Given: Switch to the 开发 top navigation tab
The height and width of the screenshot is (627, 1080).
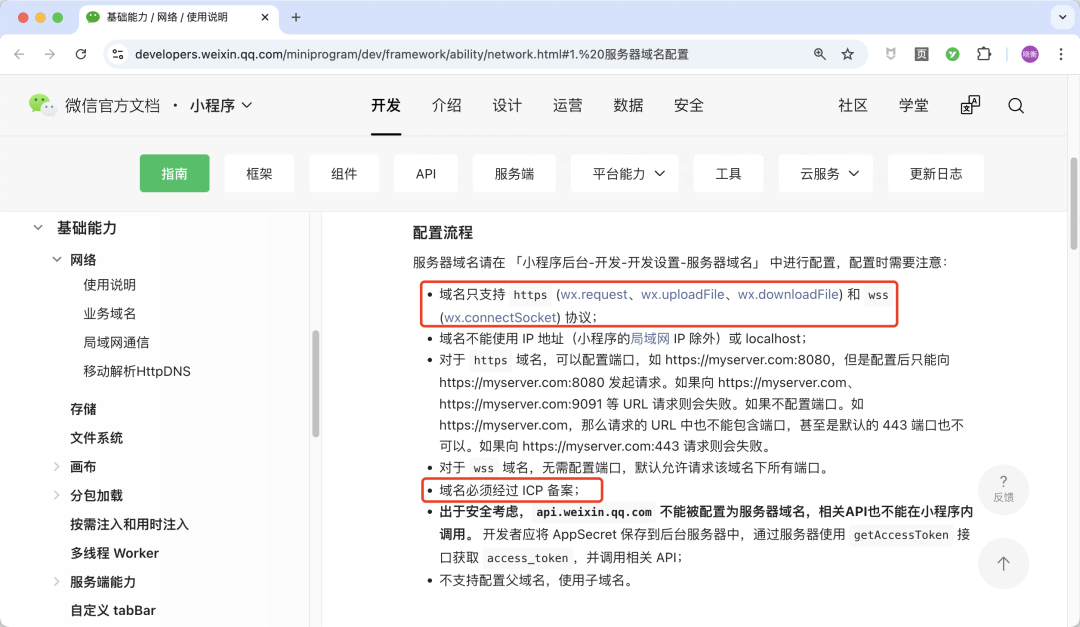Looking at the screenshot, I should [x=386, y=105].
